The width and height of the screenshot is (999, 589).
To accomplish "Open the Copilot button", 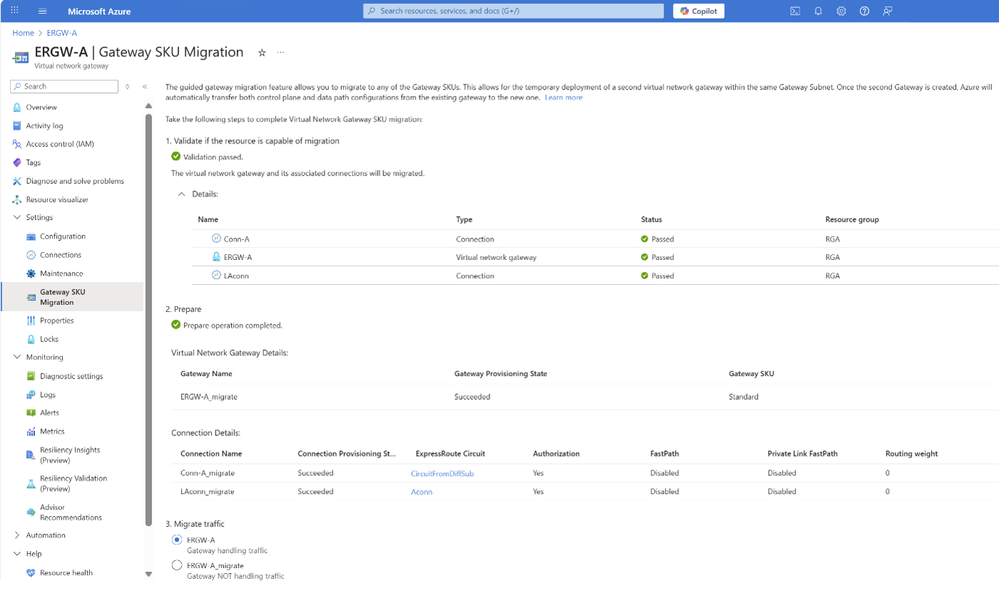I will click(x=698, y=11).
